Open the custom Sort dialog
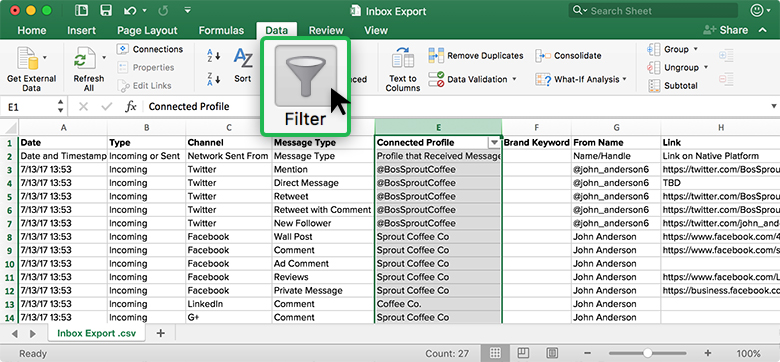This screenshot has width=780, height=362. pyautogui.click(x=243, y=65)
